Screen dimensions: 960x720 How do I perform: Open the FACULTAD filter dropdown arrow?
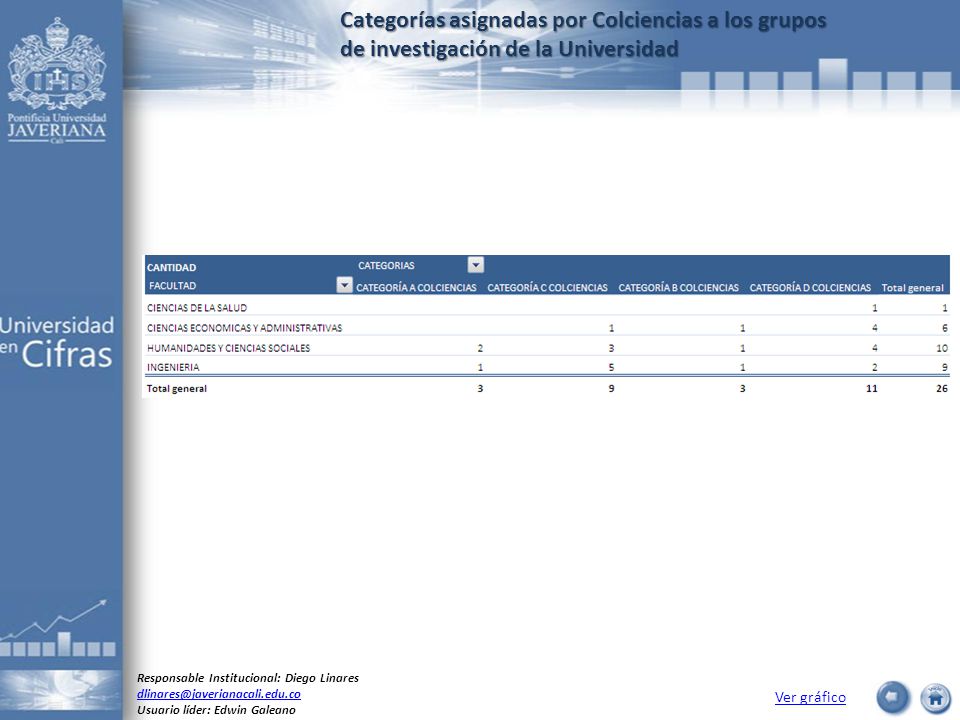(x=345, y=285)
